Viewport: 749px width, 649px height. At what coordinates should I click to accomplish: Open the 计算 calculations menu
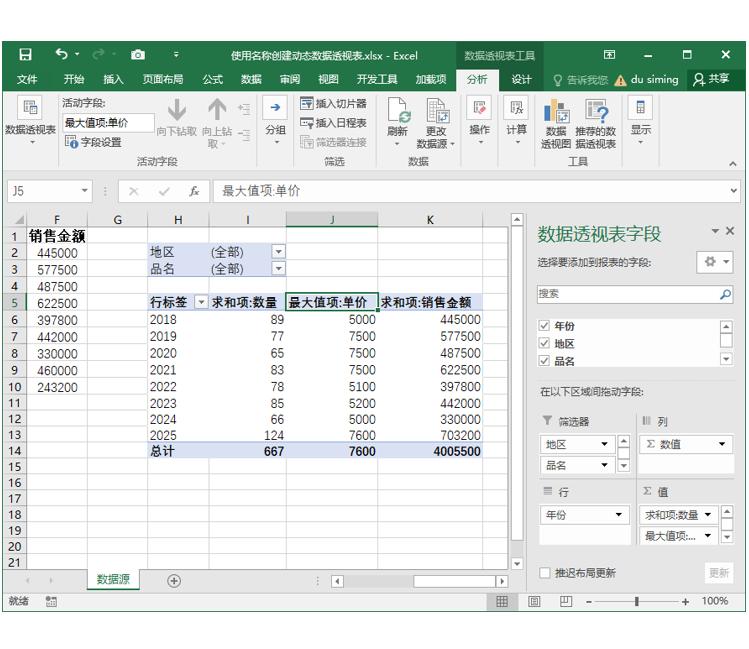[516, 121]
